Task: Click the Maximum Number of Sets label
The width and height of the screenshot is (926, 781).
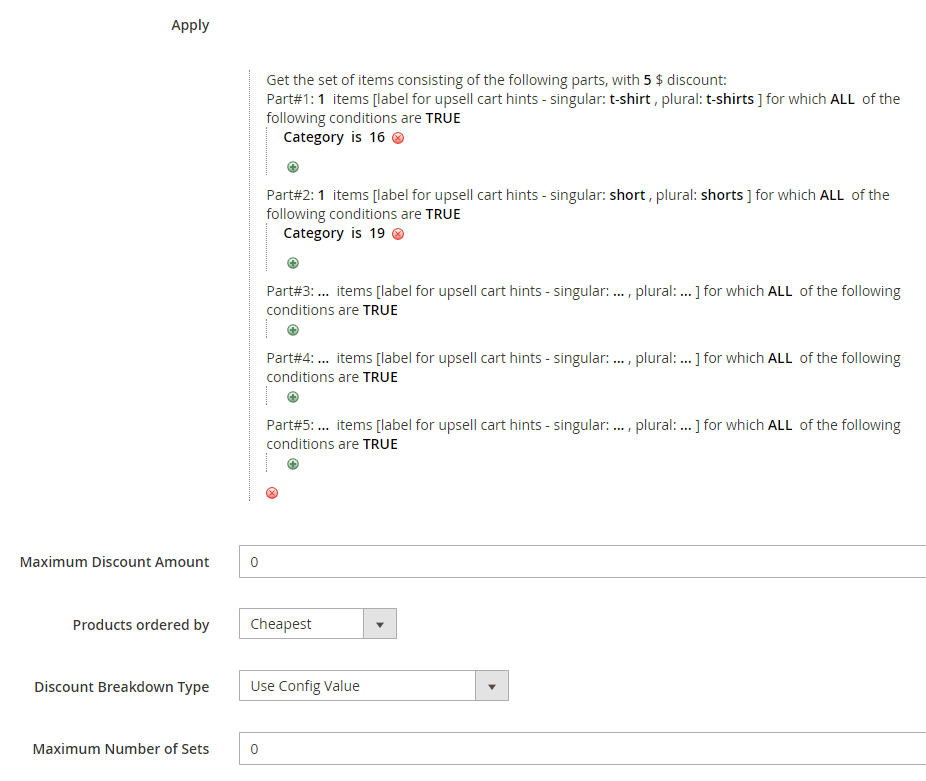Action: [x=121, y=749]
